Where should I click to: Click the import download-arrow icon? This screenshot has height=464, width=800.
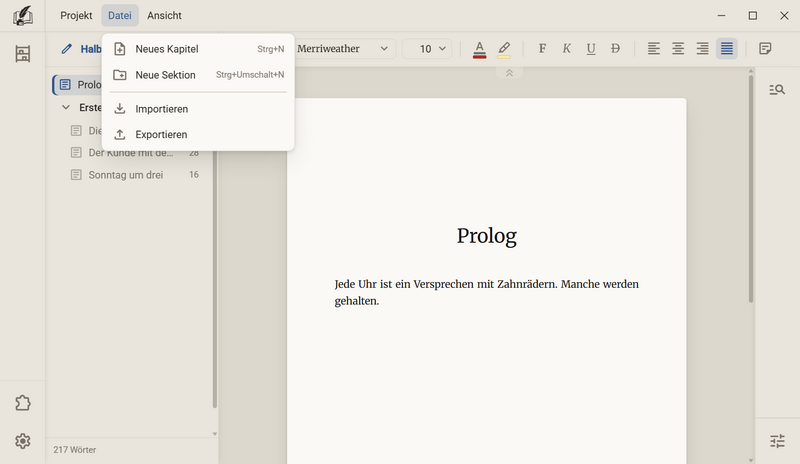click(x=120, y=109)
